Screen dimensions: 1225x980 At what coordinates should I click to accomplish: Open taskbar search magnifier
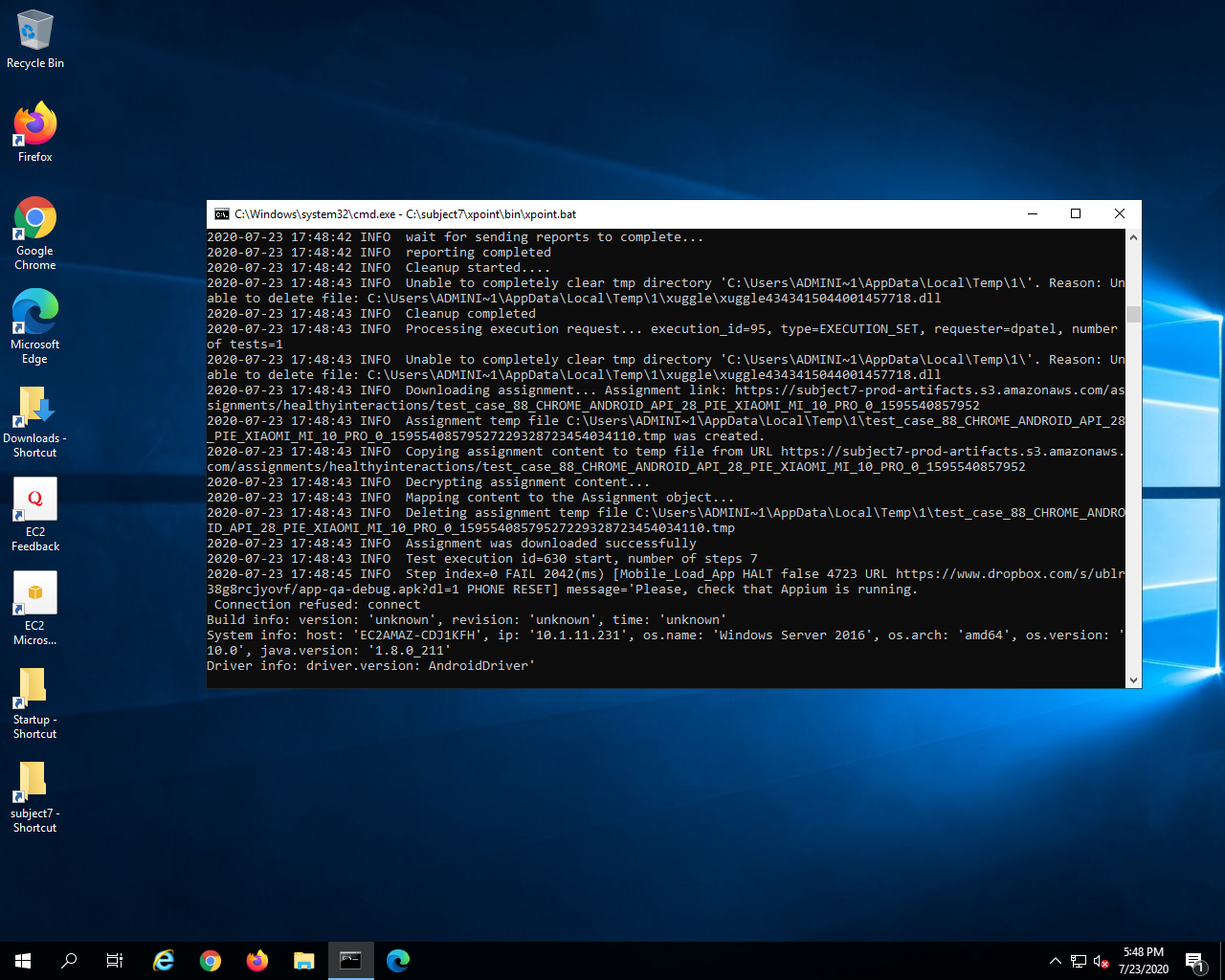[69, 960]
